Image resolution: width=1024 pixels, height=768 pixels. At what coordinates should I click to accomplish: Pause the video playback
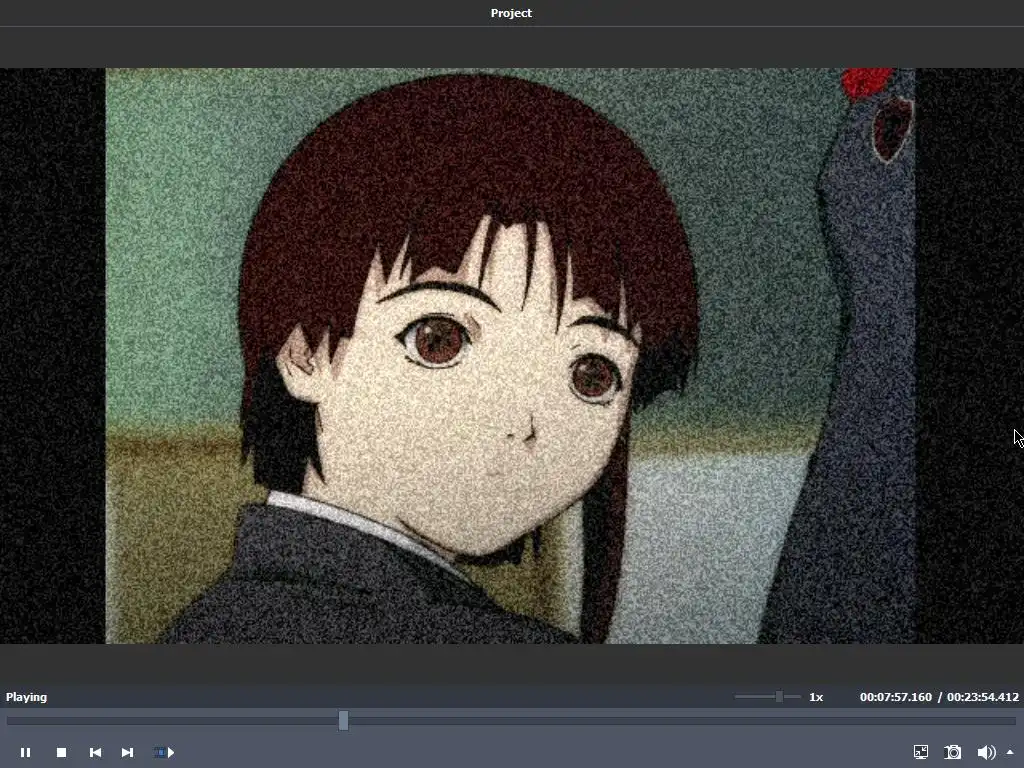pos(25,752)
